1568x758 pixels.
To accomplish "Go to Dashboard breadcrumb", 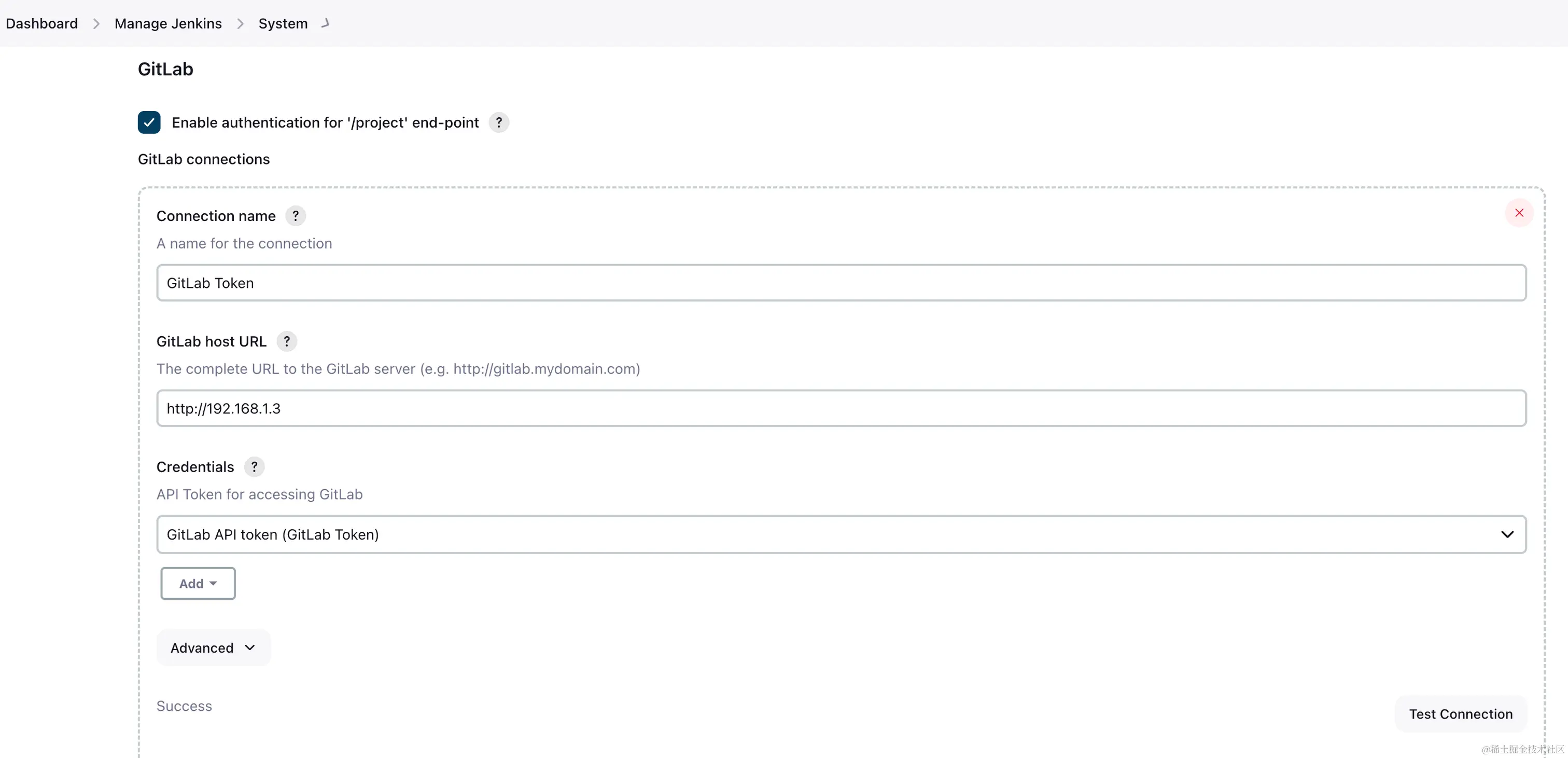I will (42, 24).
